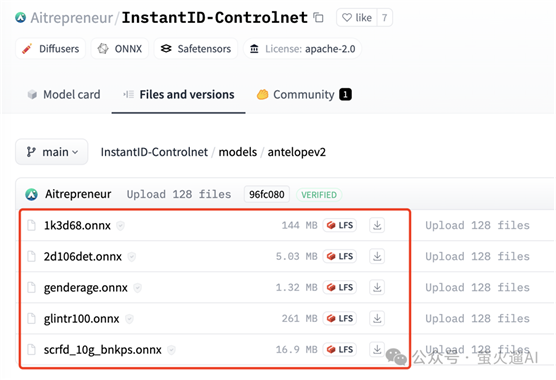Open commit hash 96fc080
The width and height of the screenshot is (556, 380).
[267, 194]
